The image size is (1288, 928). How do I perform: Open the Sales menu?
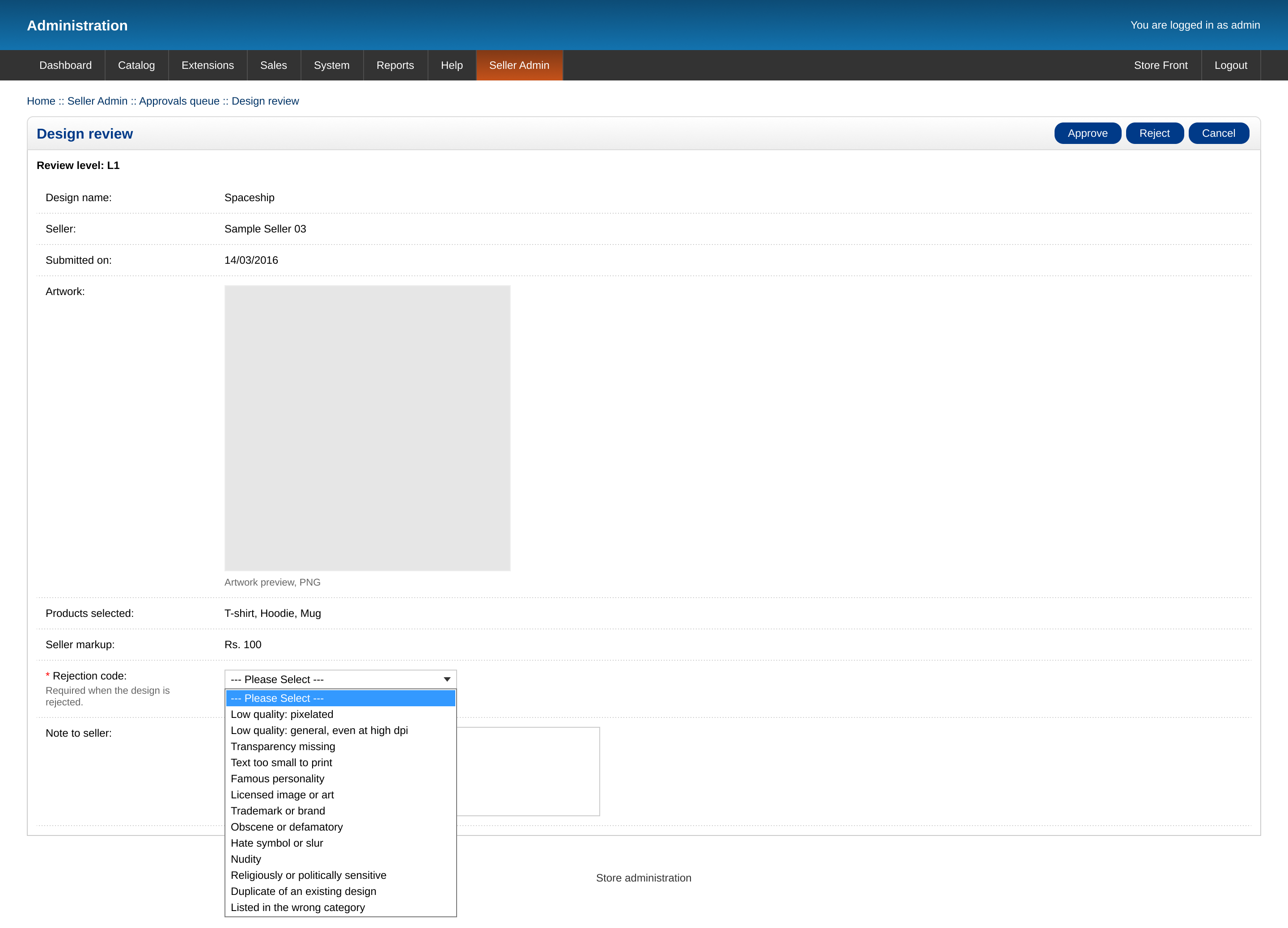click(273, 65)
